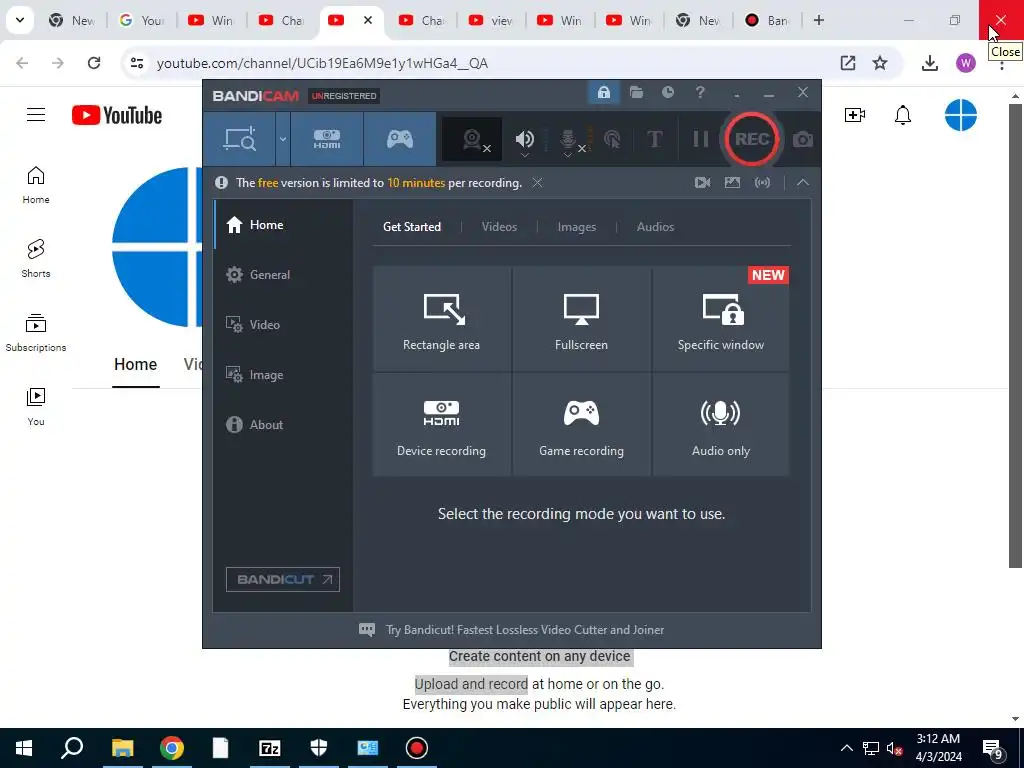1024x768 pixels.
Task: Open YouTube account avatar menu
Action: (x=961, y=115)
